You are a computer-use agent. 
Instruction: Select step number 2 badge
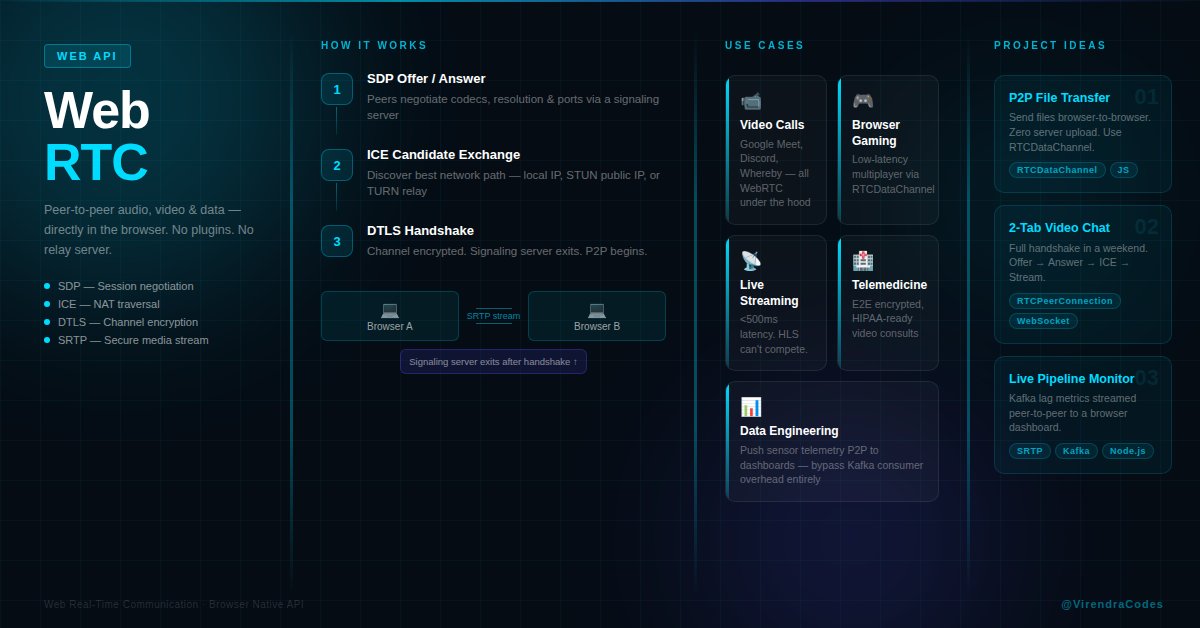(x=337, y=165)
